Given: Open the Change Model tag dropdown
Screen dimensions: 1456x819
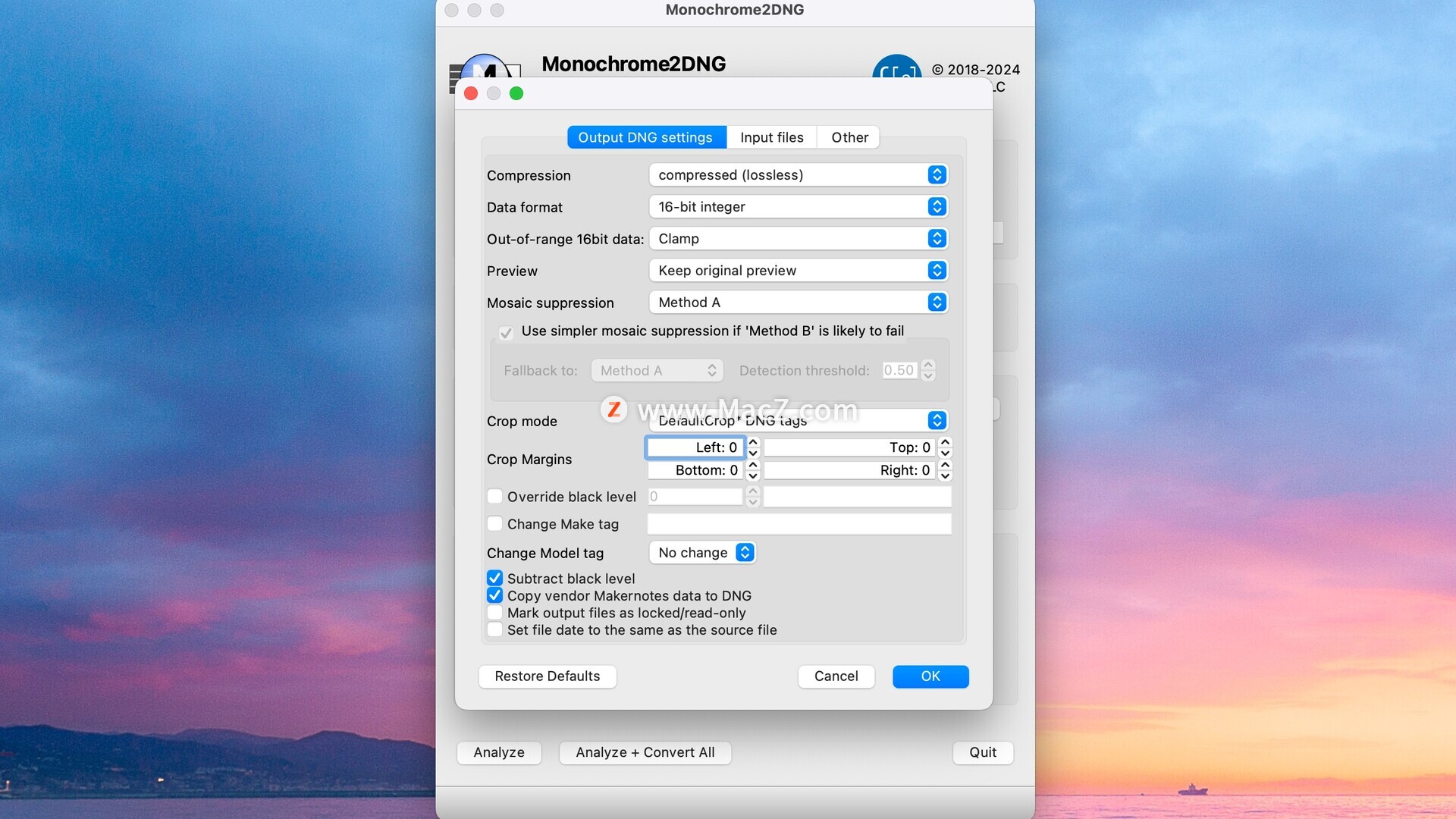Looking at the screenshot, I should click(702, 553).
